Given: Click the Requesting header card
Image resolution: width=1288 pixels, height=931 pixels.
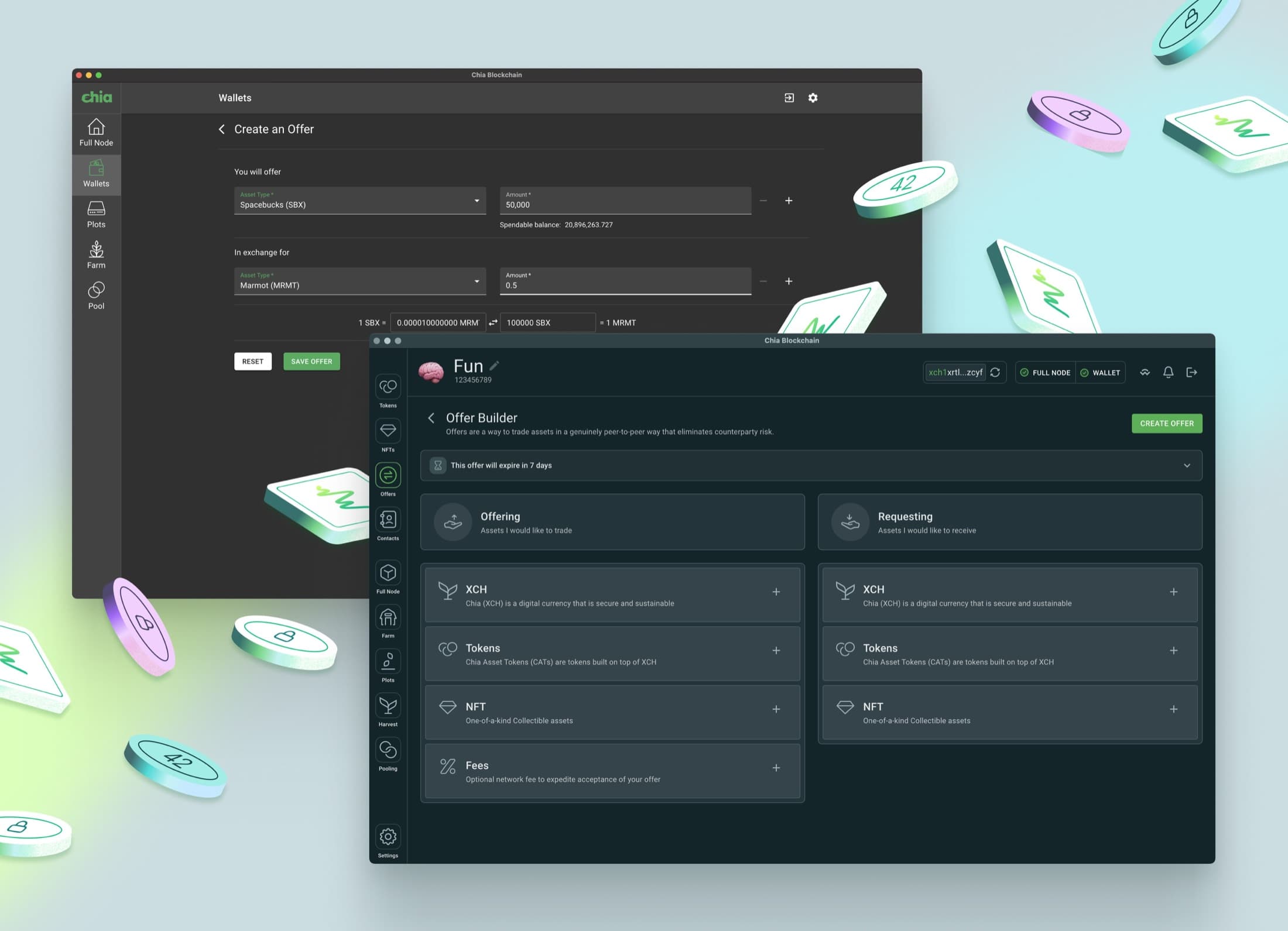Looking at the screenshot, I should (1010, 522).
